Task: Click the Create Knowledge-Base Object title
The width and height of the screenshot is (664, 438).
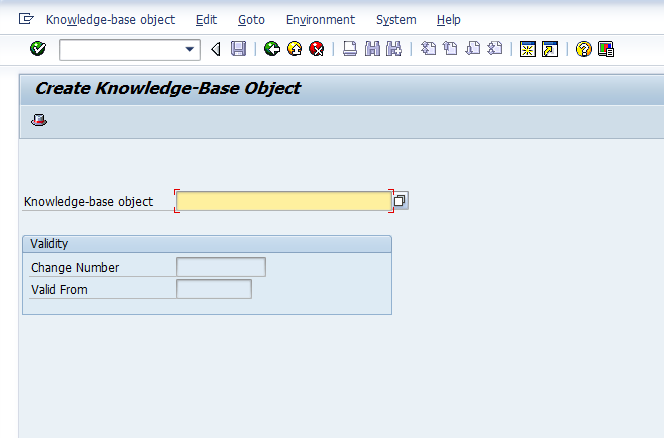Action: [168, 88]
